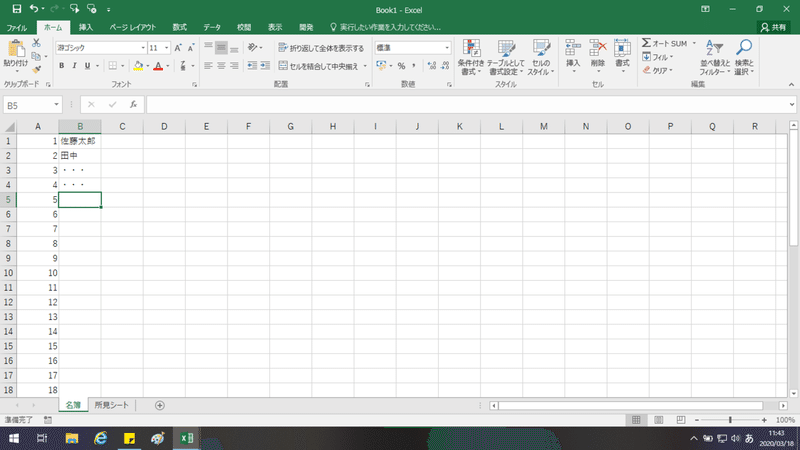Click the red font color swatch
This screenshot has height=450, width=800.
coord(158,66)
